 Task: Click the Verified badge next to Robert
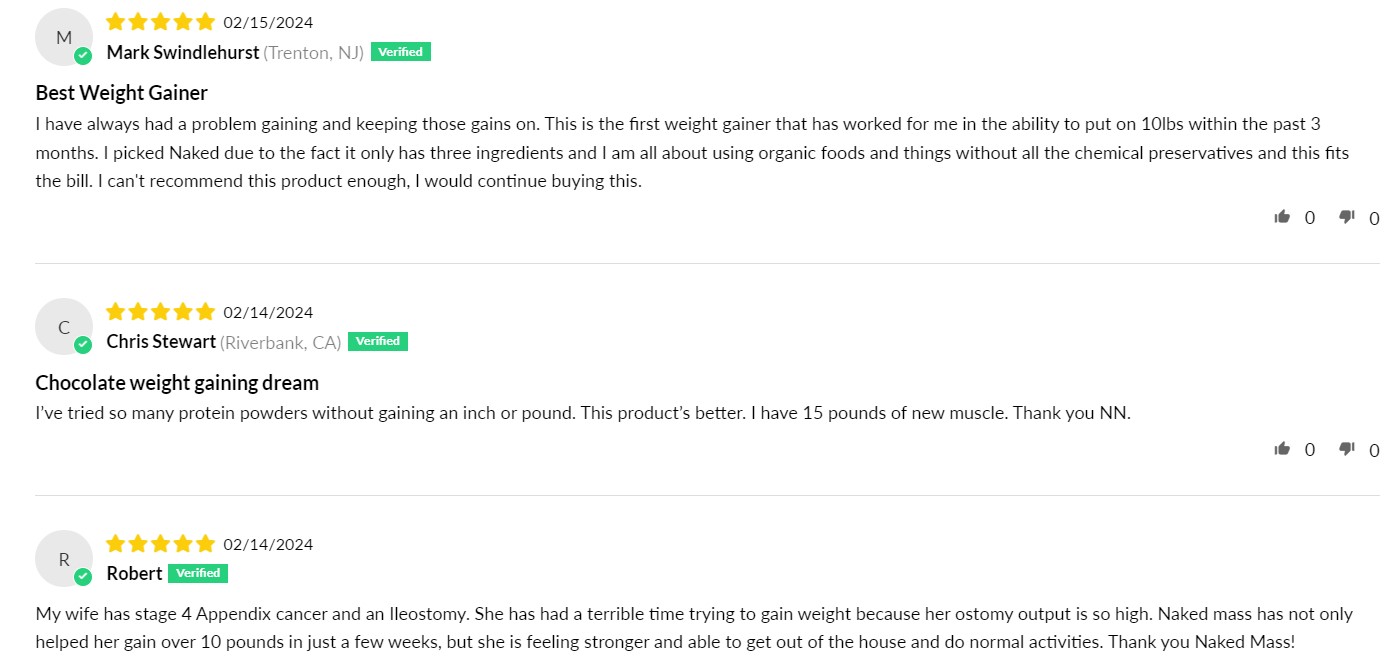pyautogui.click(x=198, y=573)
